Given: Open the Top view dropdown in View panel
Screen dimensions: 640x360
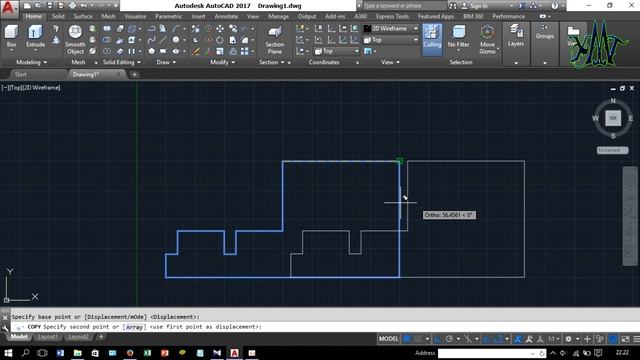Looking at the screenshot, I should click(391, 40).
